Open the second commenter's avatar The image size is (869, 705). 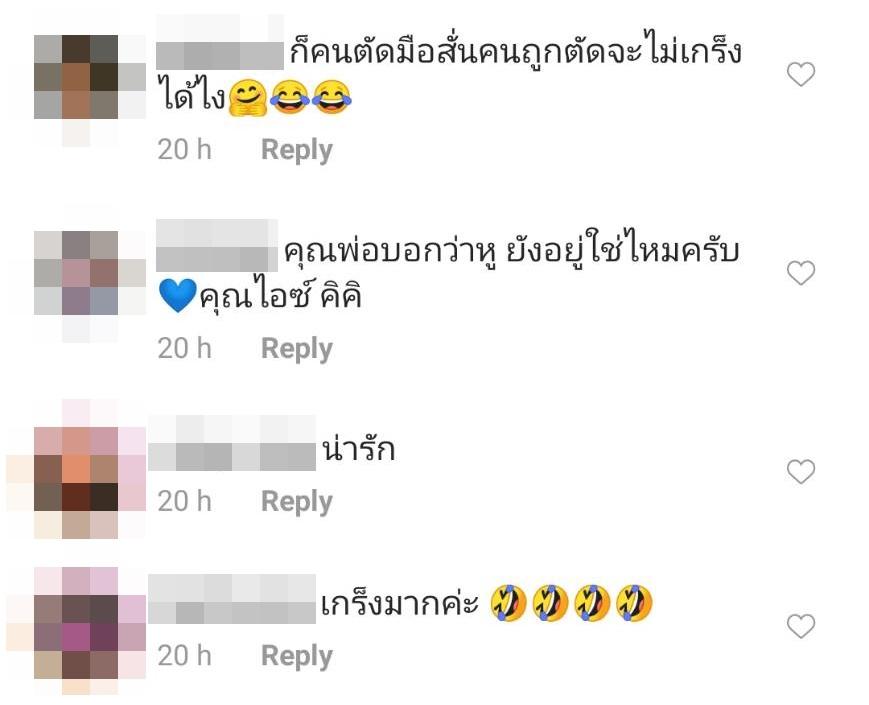point(76,273)
